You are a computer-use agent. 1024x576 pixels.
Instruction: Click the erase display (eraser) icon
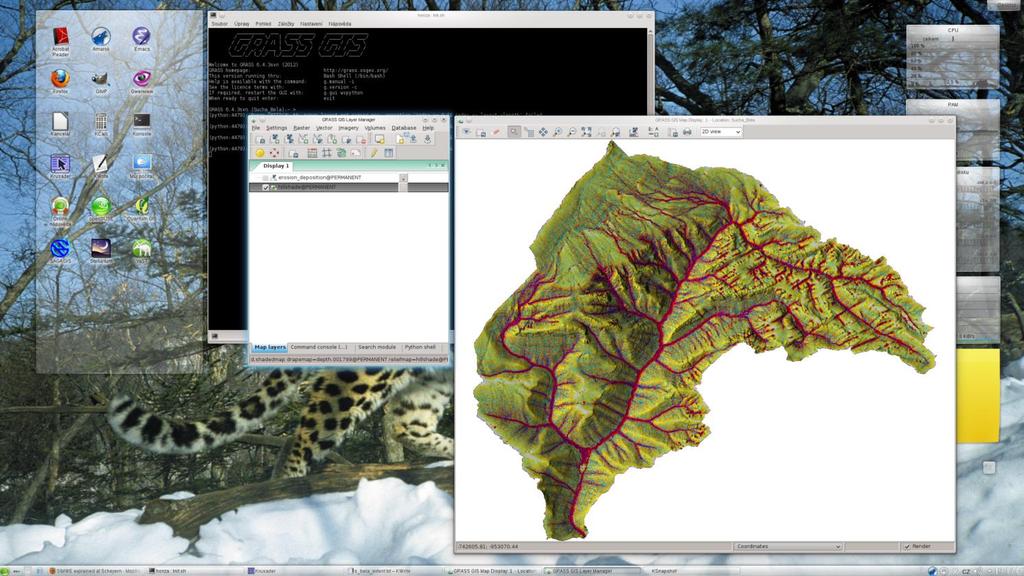(x=496, y=132)
